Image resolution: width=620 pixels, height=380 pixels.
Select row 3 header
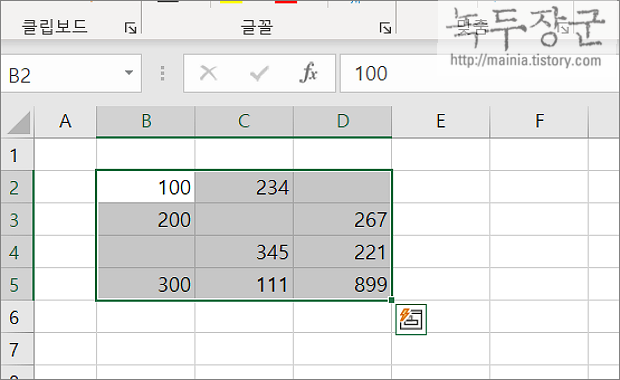click(x=17, y=219)
